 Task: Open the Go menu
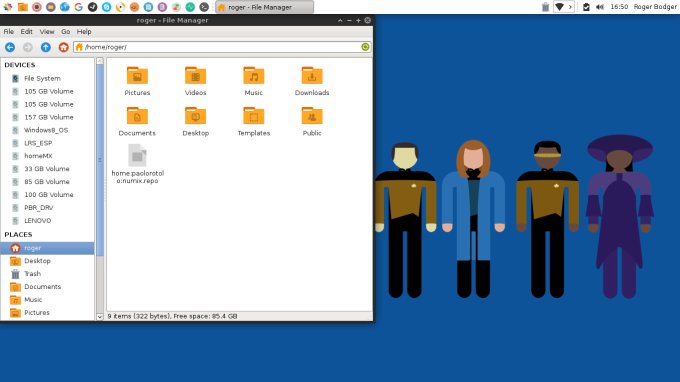click(65, 32)
